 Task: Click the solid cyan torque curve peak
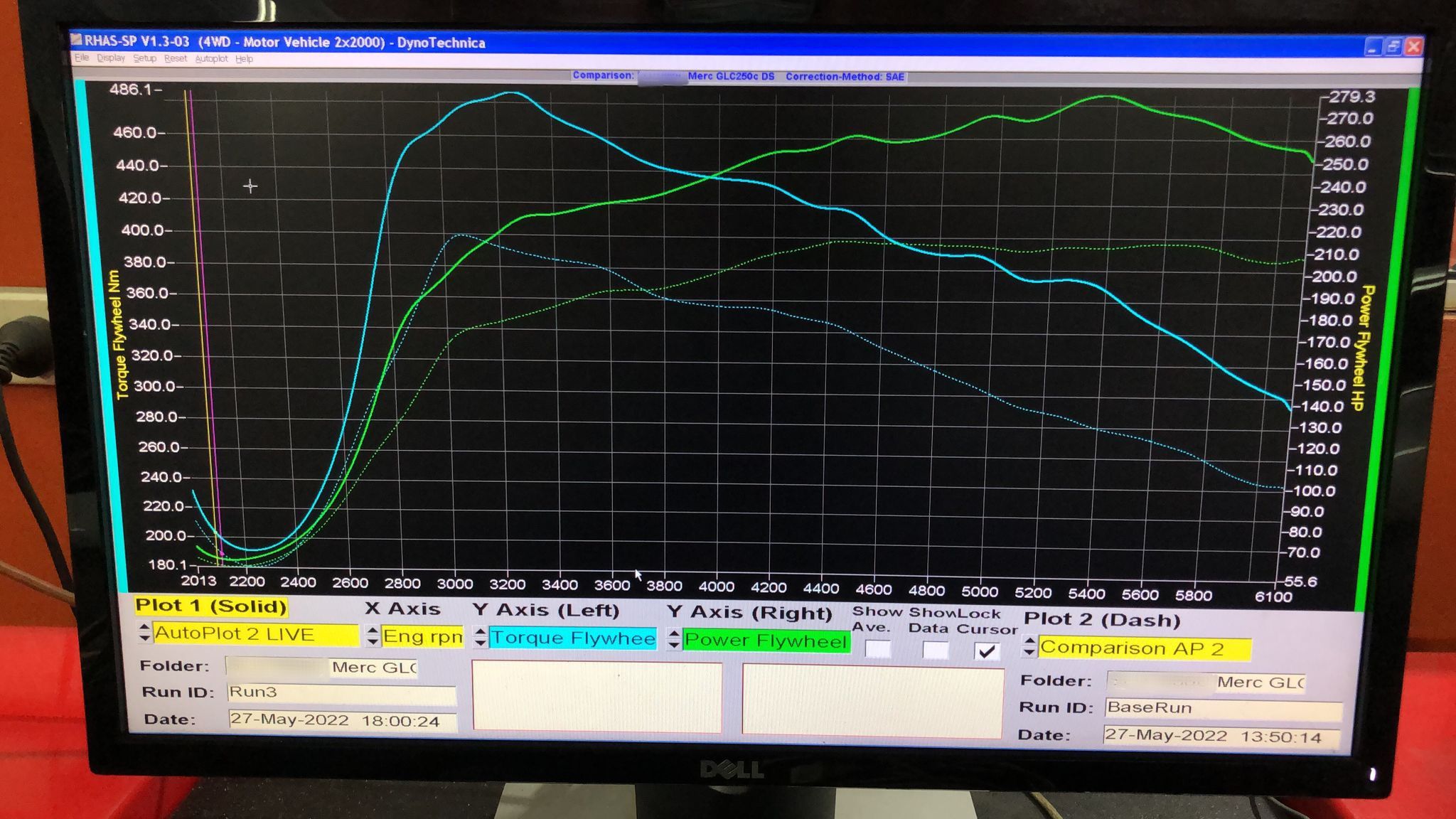pos(511,93)
